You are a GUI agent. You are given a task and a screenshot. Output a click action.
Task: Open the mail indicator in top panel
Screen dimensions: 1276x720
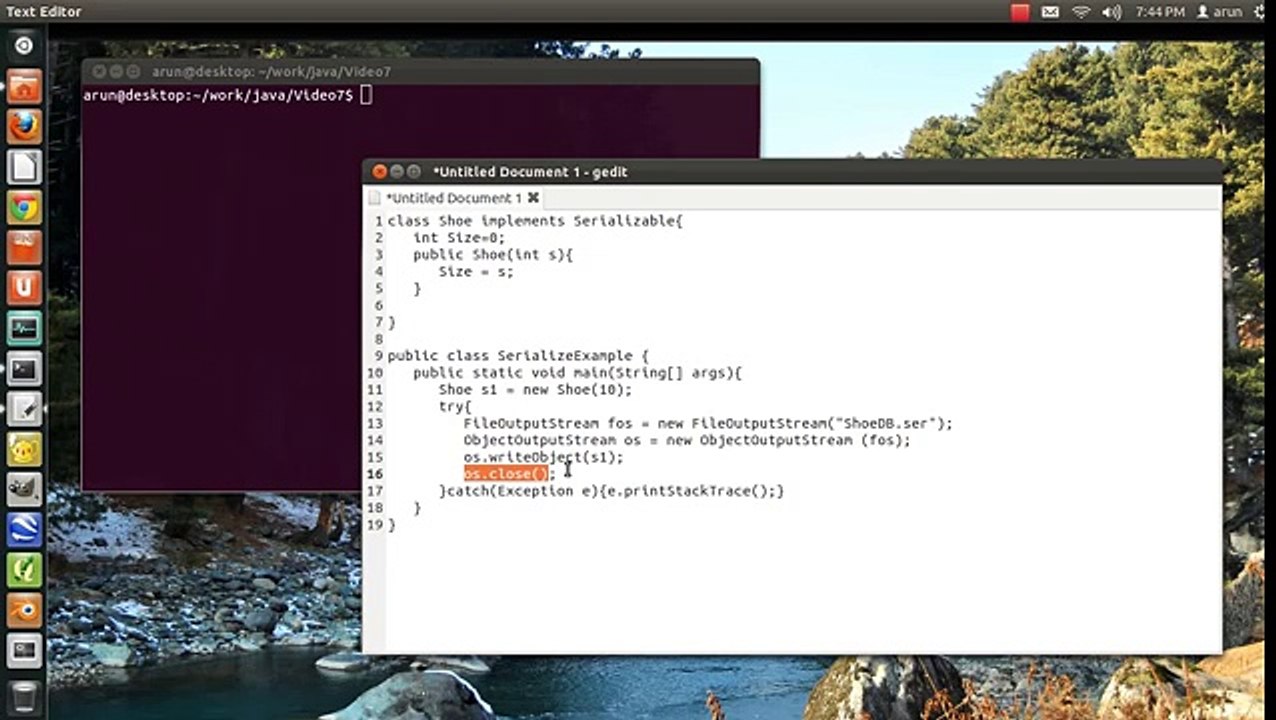click(x=1050, y=12)
